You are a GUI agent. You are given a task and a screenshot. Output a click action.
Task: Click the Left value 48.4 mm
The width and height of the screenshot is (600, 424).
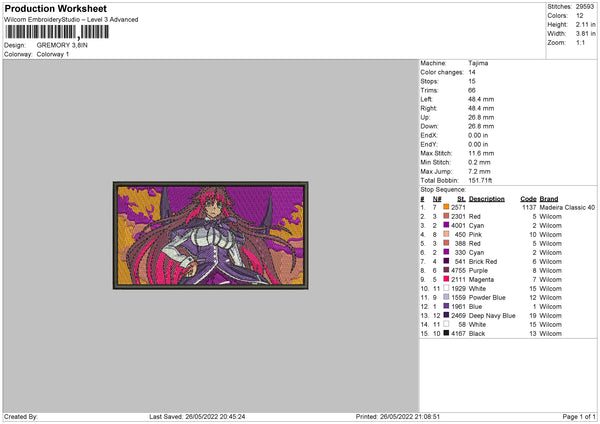[x=481, y=99]
